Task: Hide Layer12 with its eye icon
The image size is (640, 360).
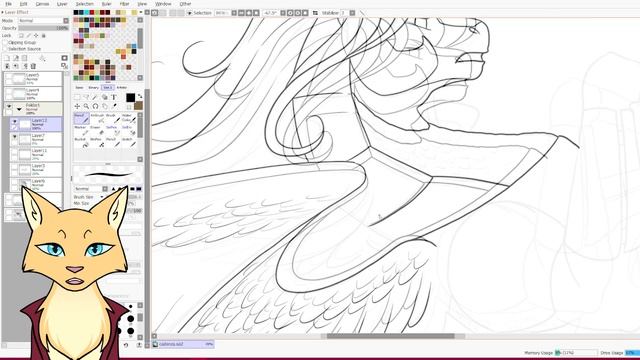Action: click(x=15, y=121)
